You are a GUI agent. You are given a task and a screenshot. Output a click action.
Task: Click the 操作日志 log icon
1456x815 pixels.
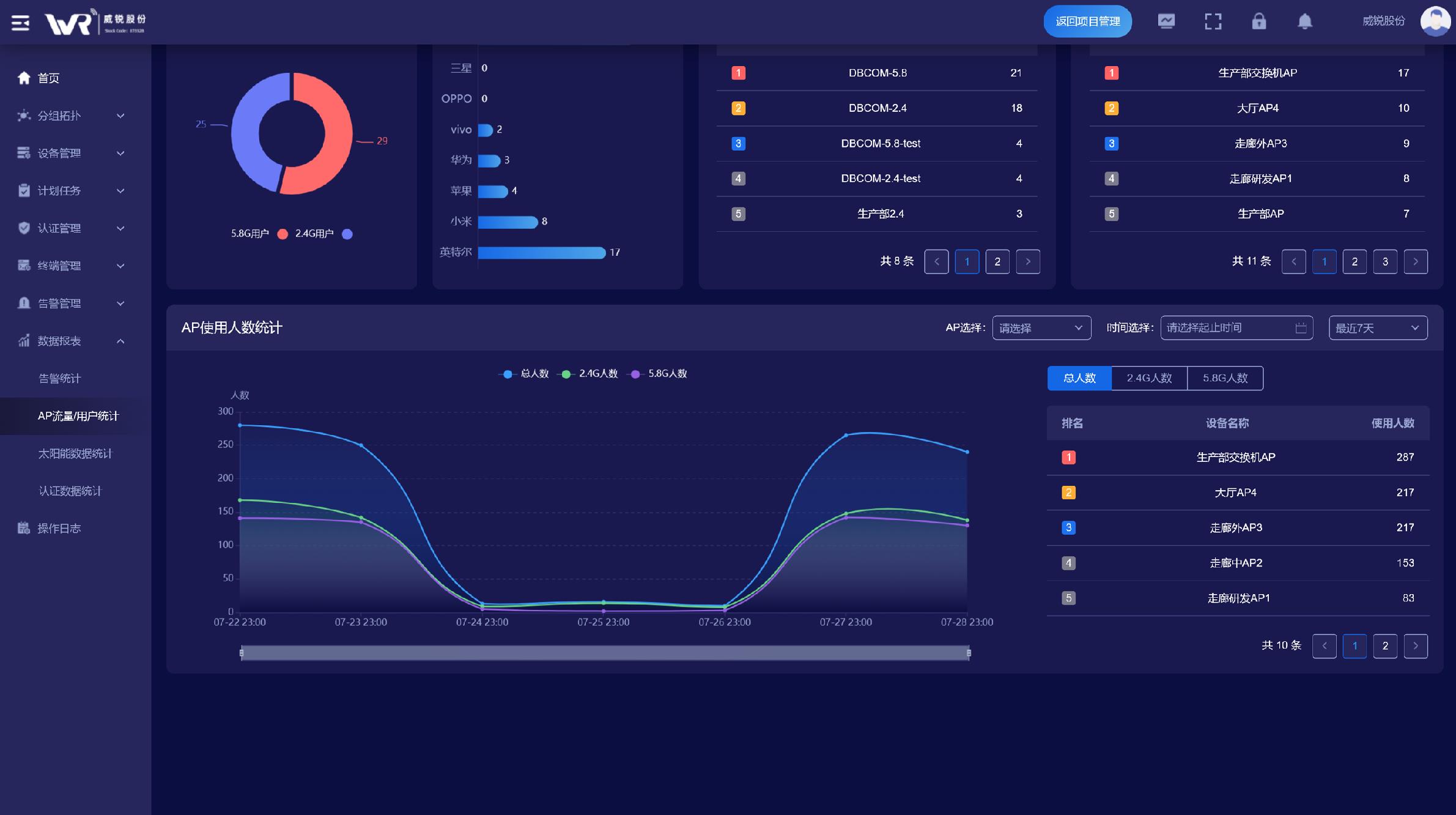24,528
